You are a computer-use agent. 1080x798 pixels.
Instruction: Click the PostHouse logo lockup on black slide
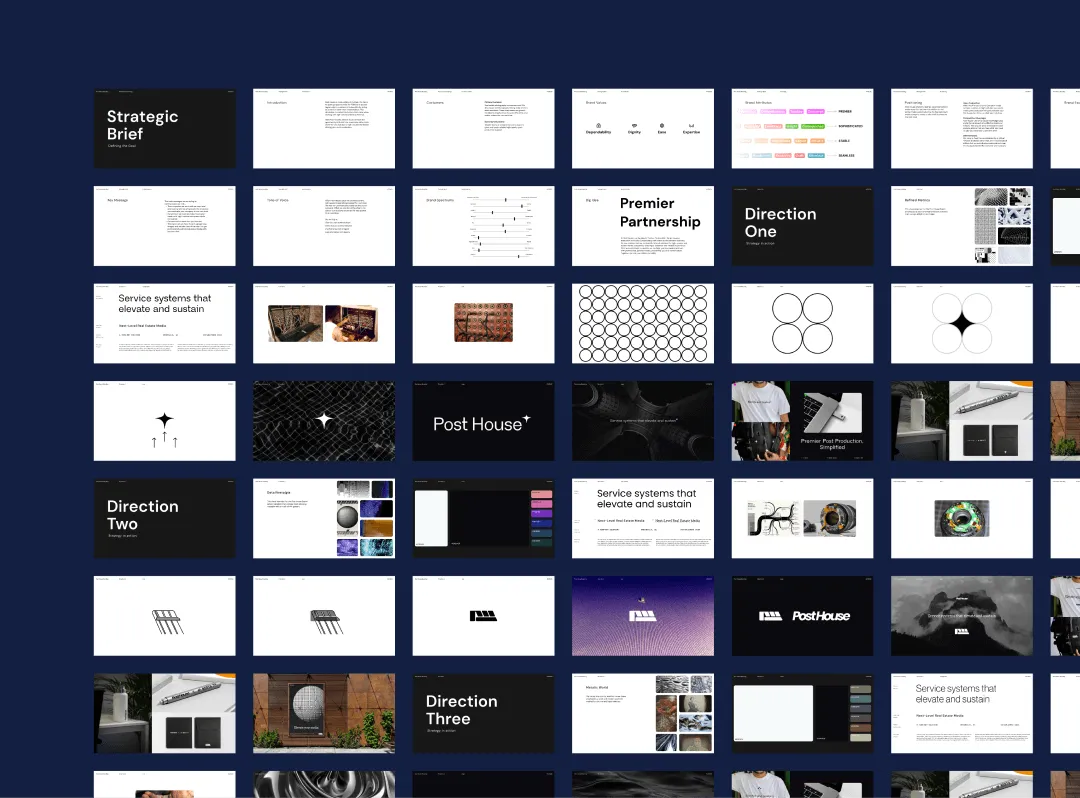click(802, 616)
